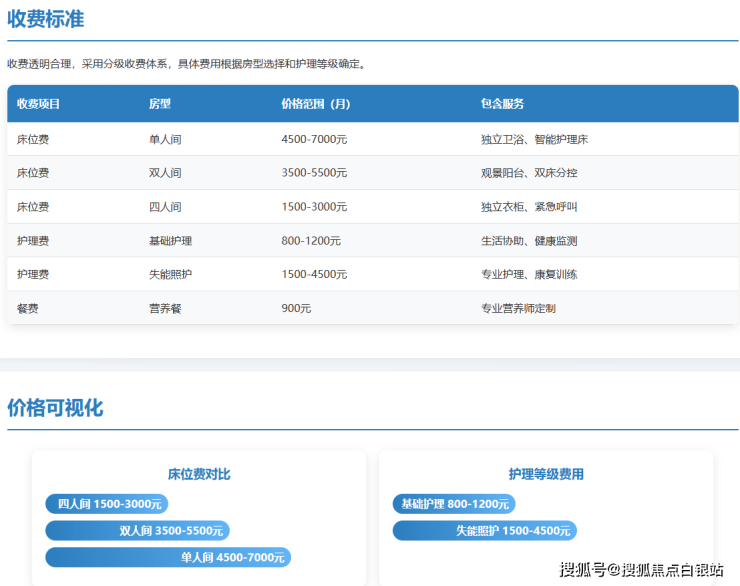Click the 收费项目 column header
The height and width of the screenshot is (586, 740).
tap(39, 104)
